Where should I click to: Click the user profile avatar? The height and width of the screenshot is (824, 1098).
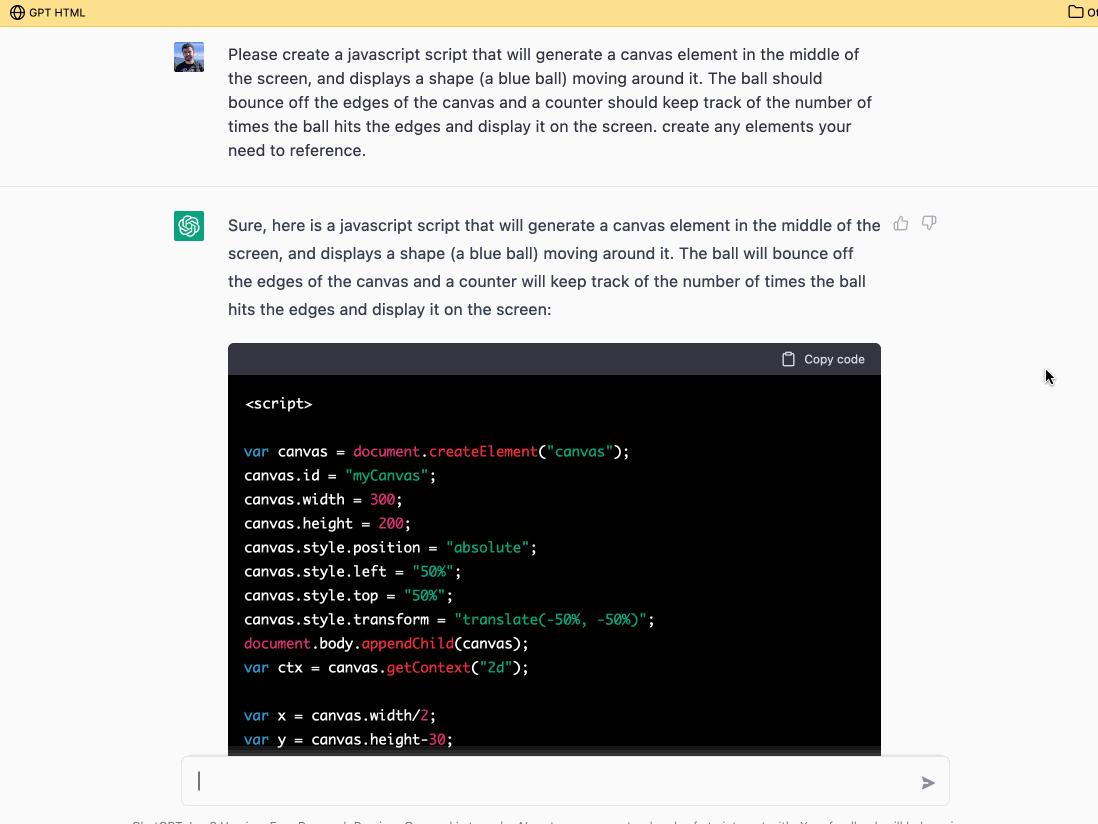coord(189,57)
